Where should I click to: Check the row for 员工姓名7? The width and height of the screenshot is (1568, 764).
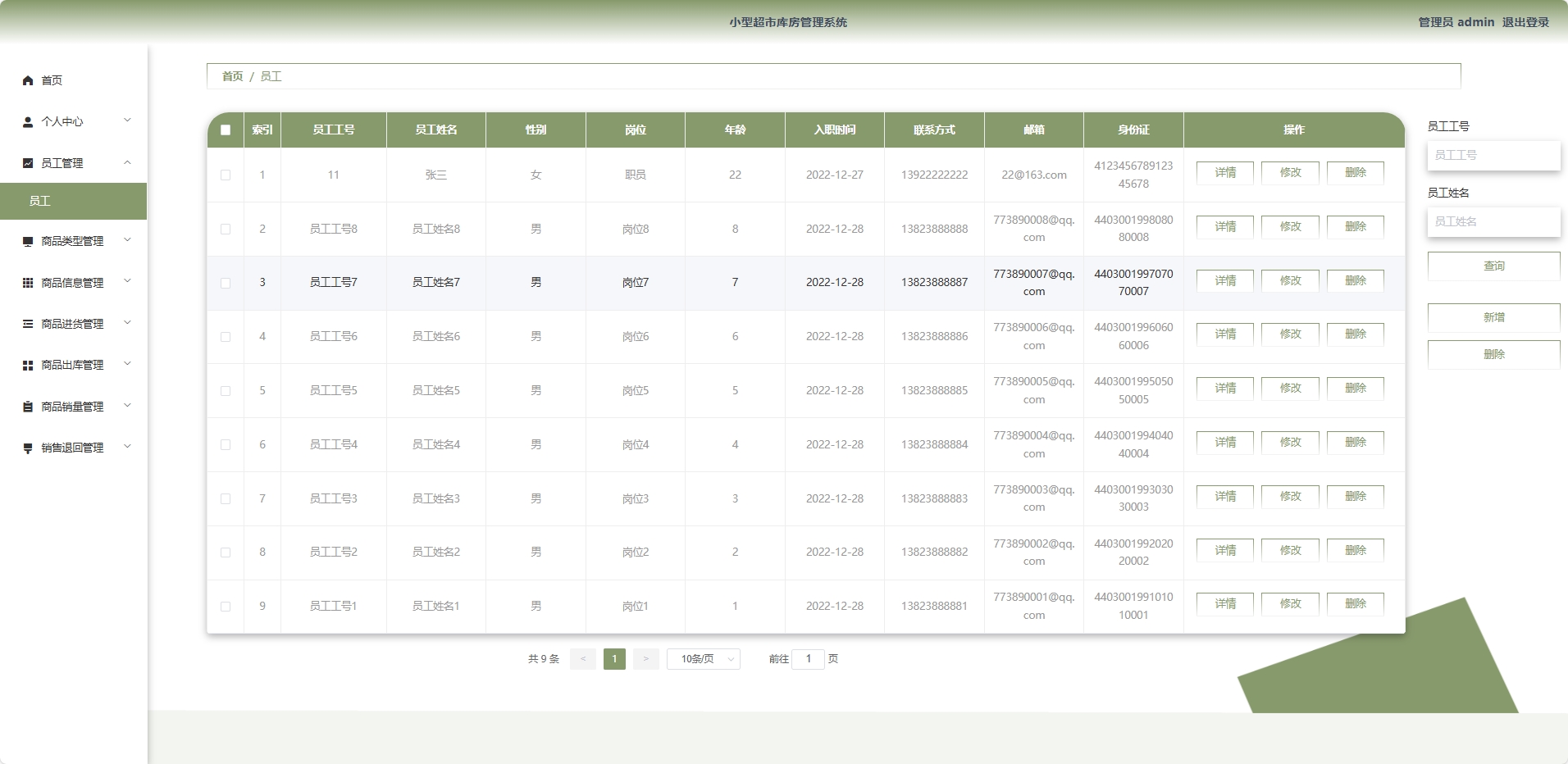[226, 283]
